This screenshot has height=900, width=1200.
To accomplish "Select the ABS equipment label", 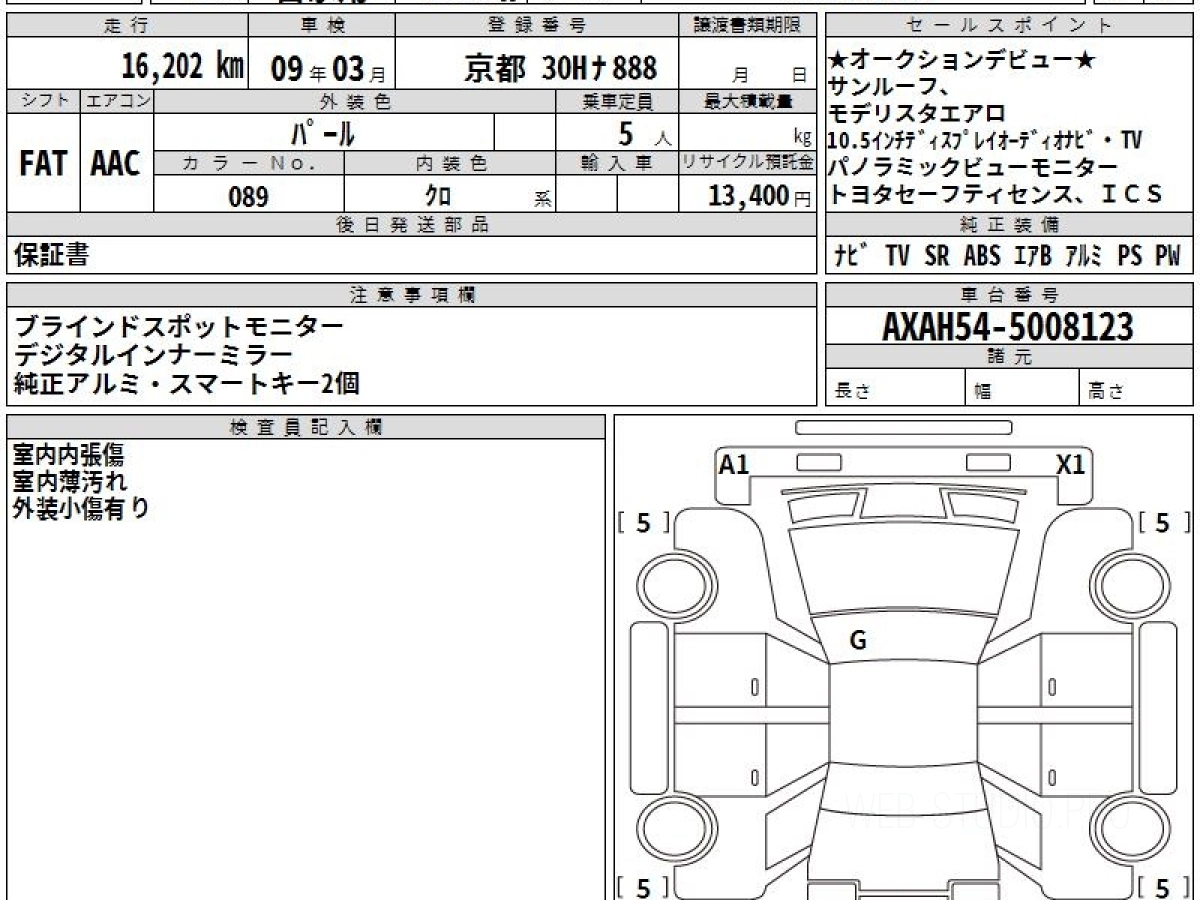I will pyautogui.click(x=982, y=256).
